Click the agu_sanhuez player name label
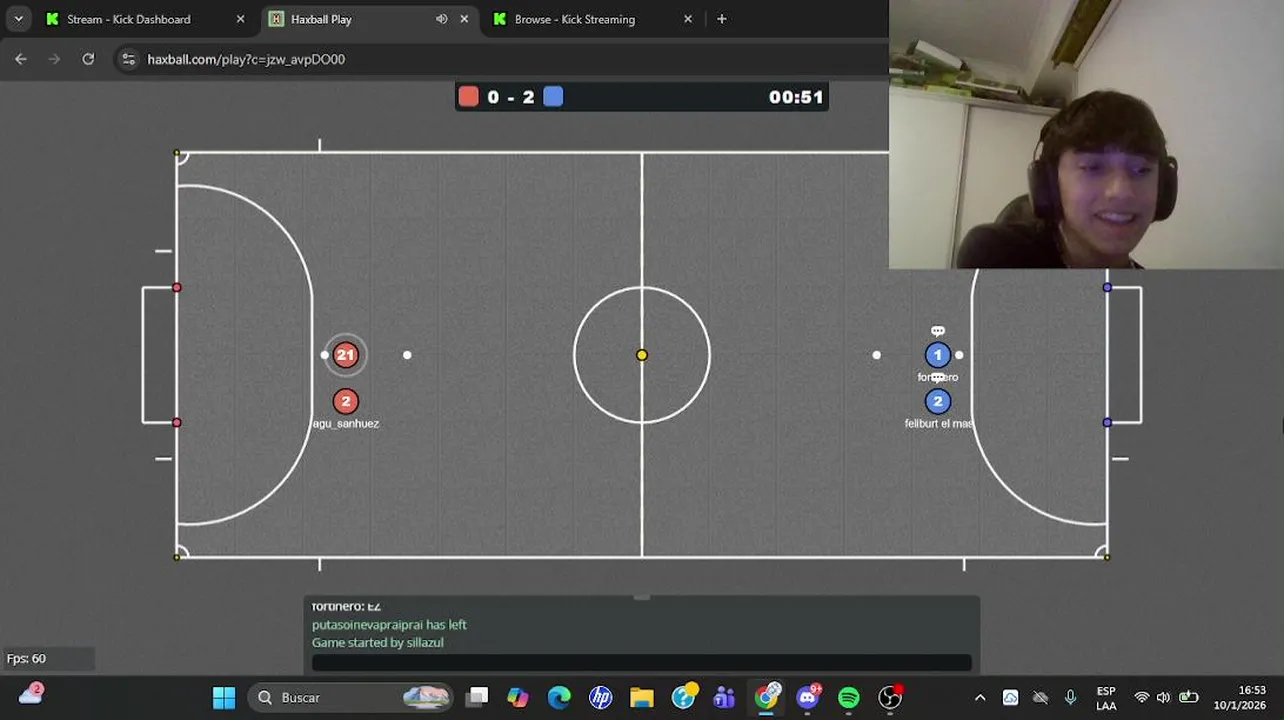The width and height of the screenshot is (1284, 720). pos(346,423)
